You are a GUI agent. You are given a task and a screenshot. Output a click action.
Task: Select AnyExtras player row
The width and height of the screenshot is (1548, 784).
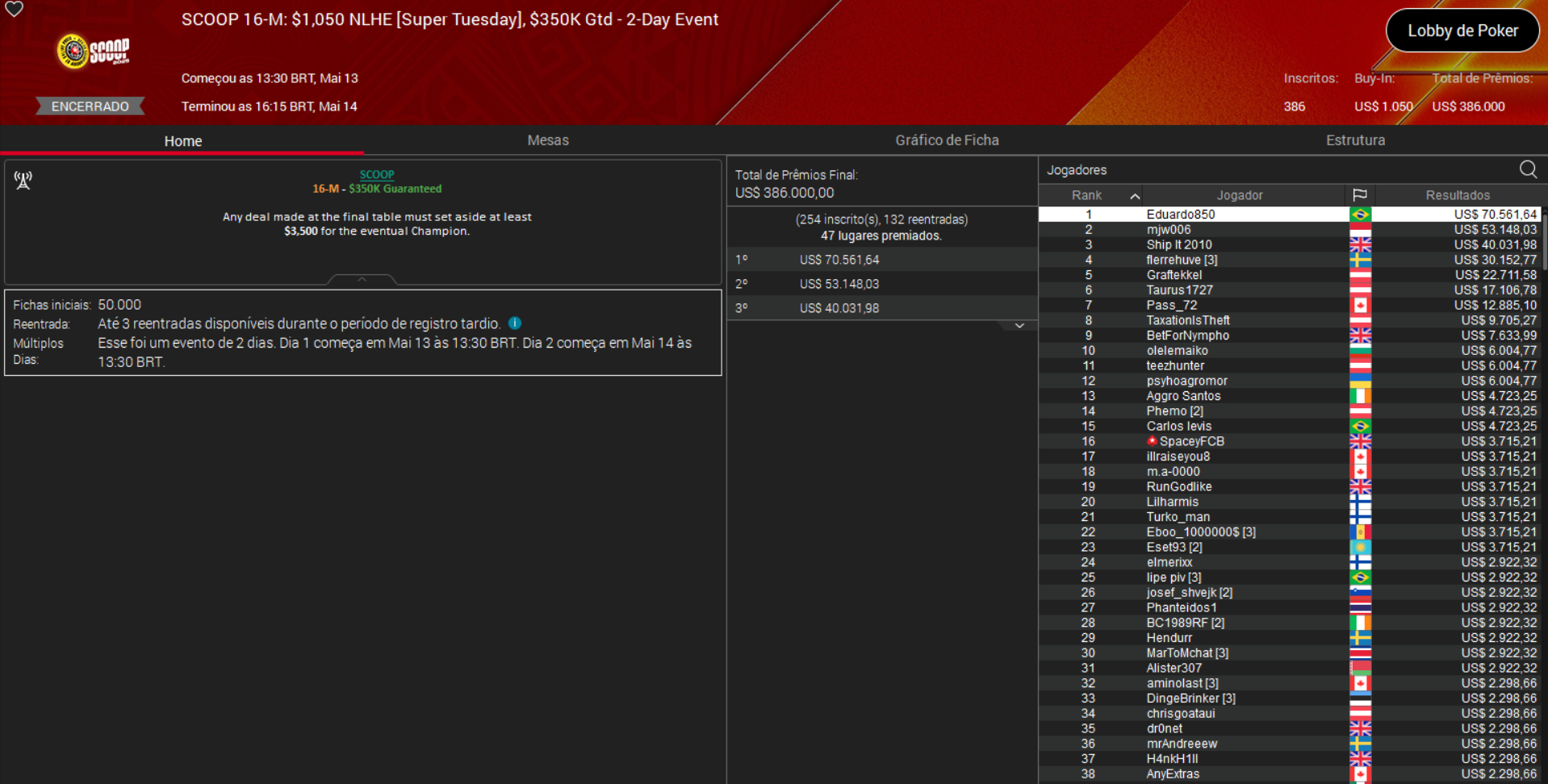[1290, 774]
